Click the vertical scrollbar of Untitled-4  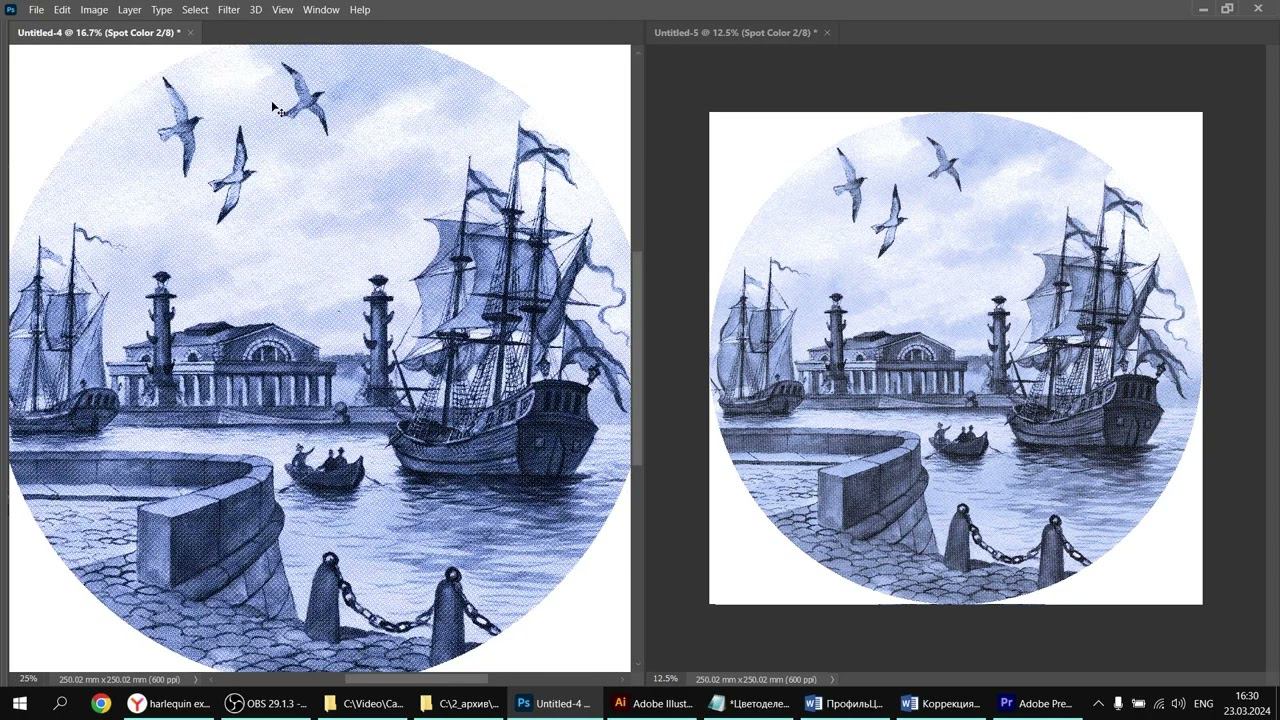pyautogui.click(x=636, y=358)
